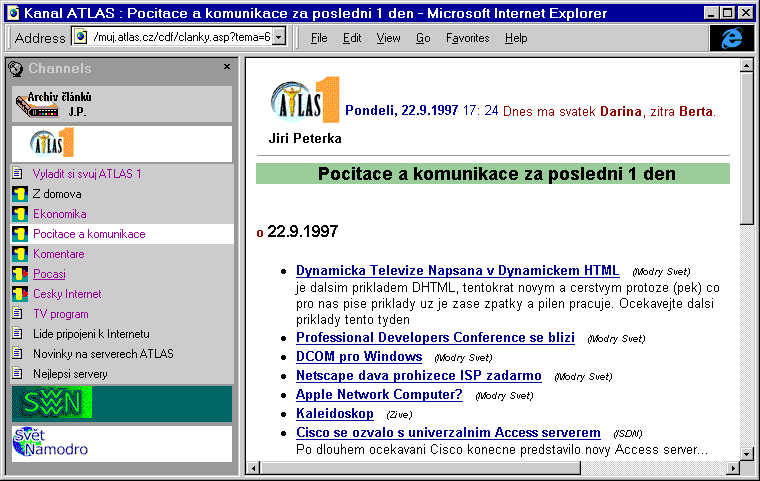Screen dimensions: 760x481
Task: Click the page icon in the Address box
Action: (x=81, y=37)
